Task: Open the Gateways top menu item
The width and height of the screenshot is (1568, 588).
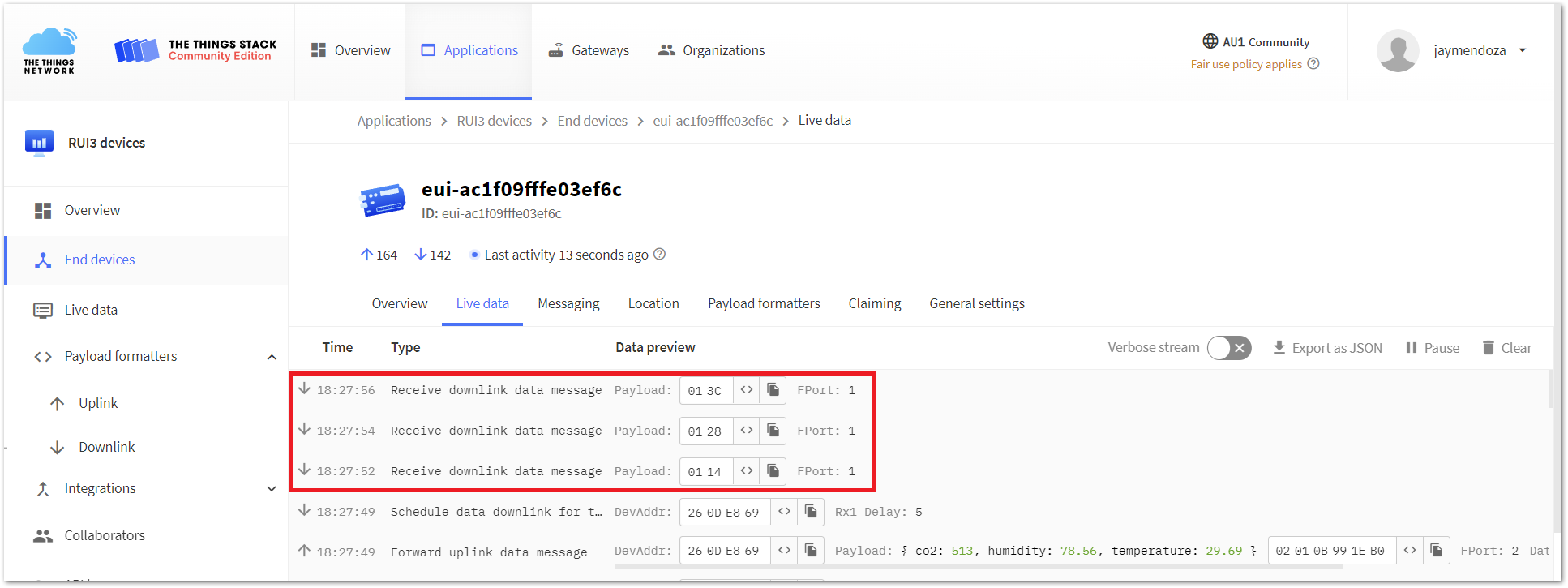Action: [x=589, y=50]
